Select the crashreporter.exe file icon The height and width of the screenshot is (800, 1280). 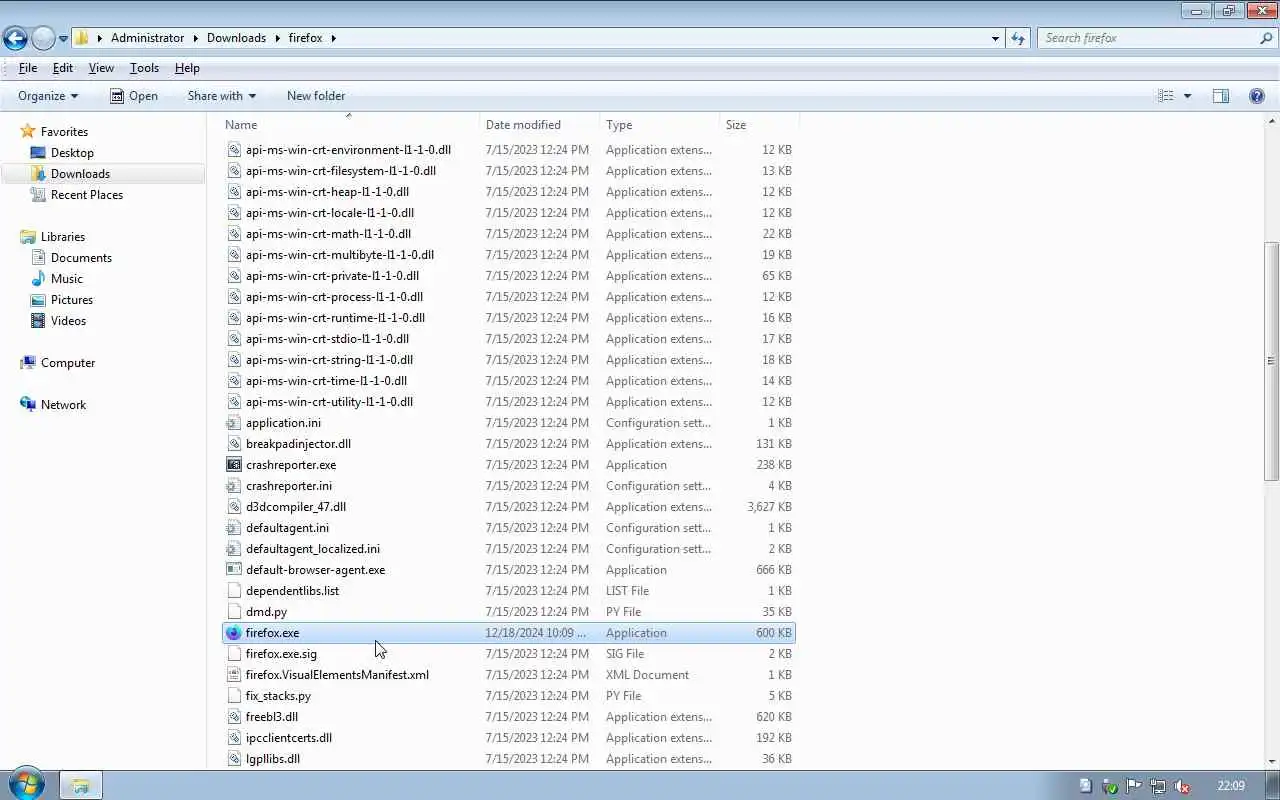coord(234,465)
